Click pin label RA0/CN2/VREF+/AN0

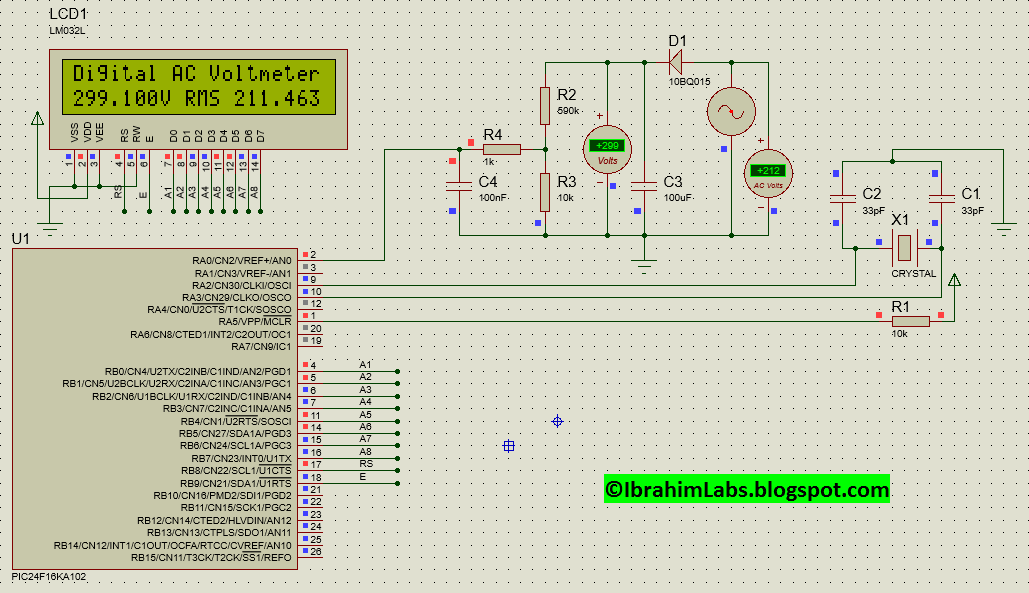[242, 260]
